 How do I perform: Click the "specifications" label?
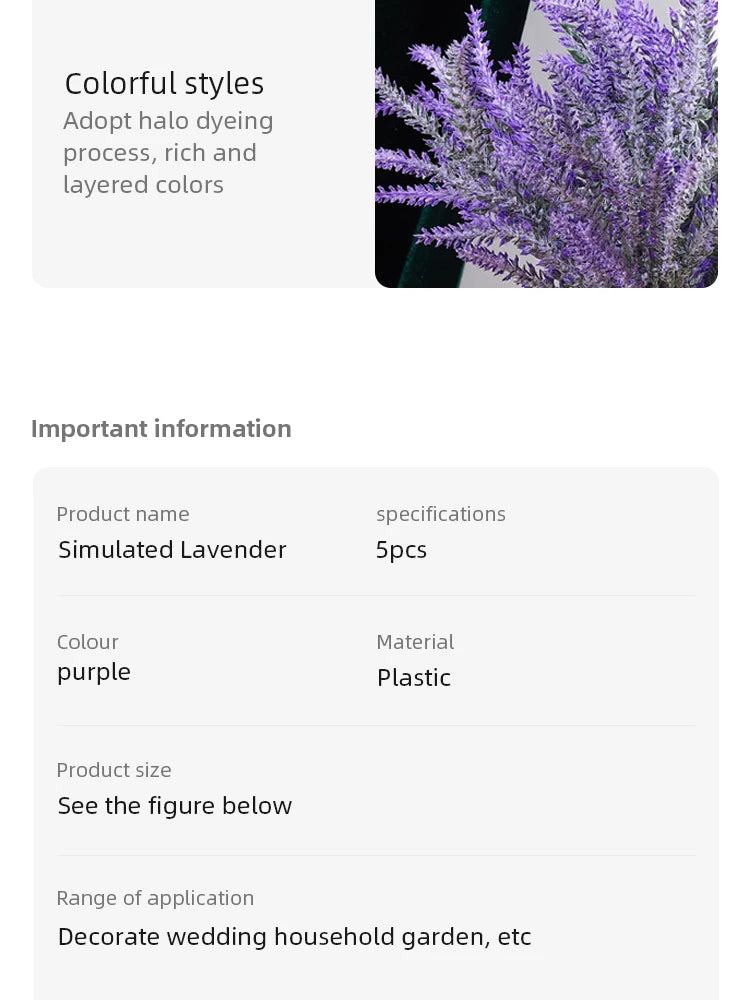click(440, 514)
